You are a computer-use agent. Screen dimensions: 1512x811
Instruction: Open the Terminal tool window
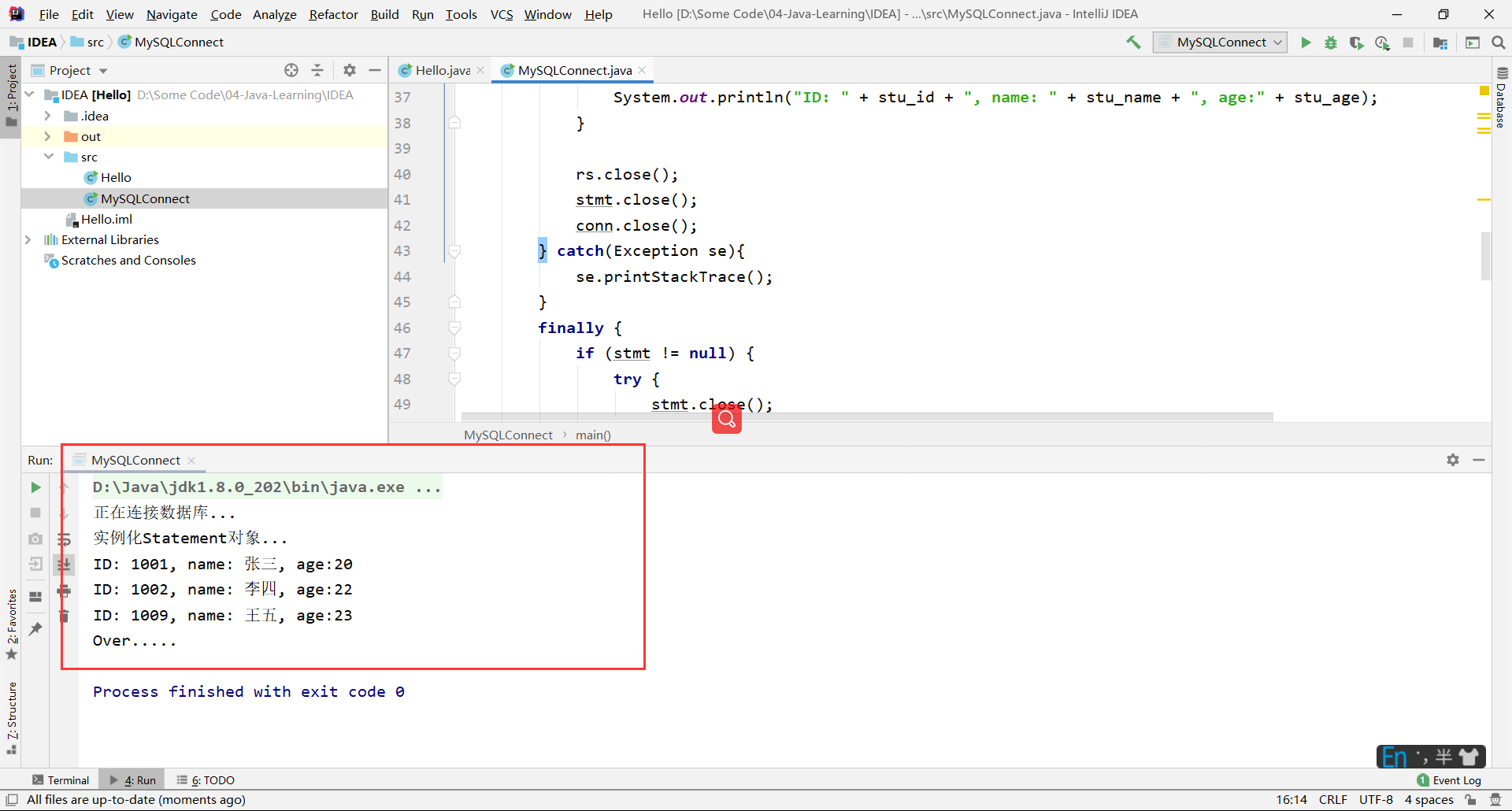tap(61, 780)
